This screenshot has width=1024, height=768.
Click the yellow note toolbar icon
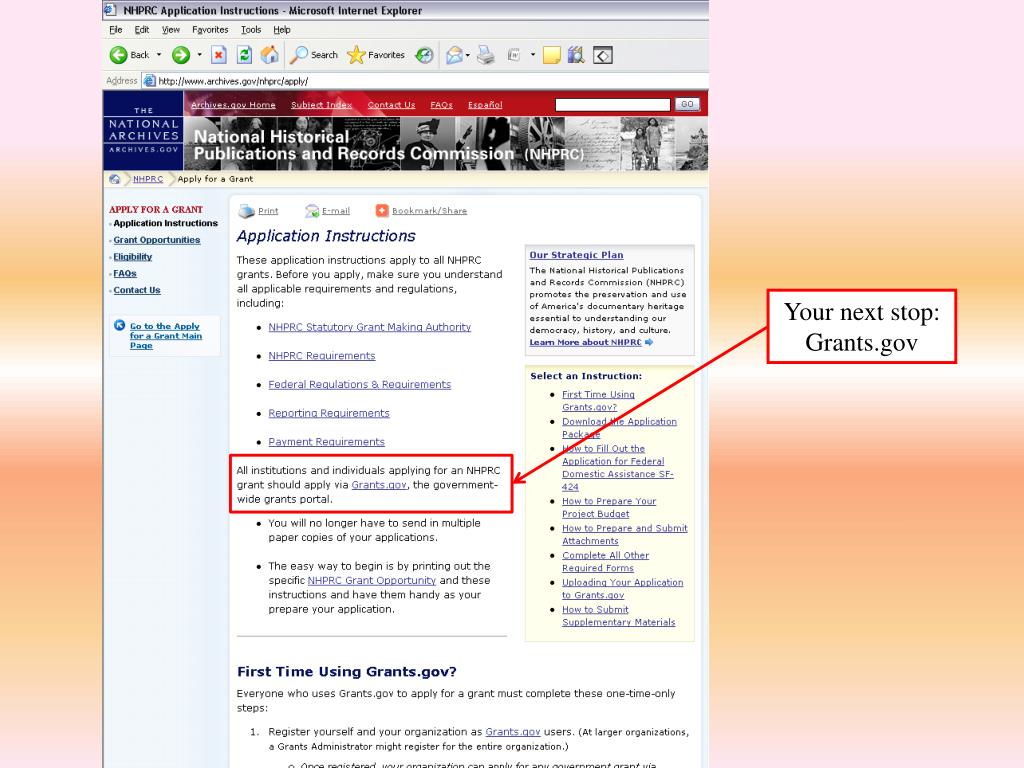click(552, 56)
